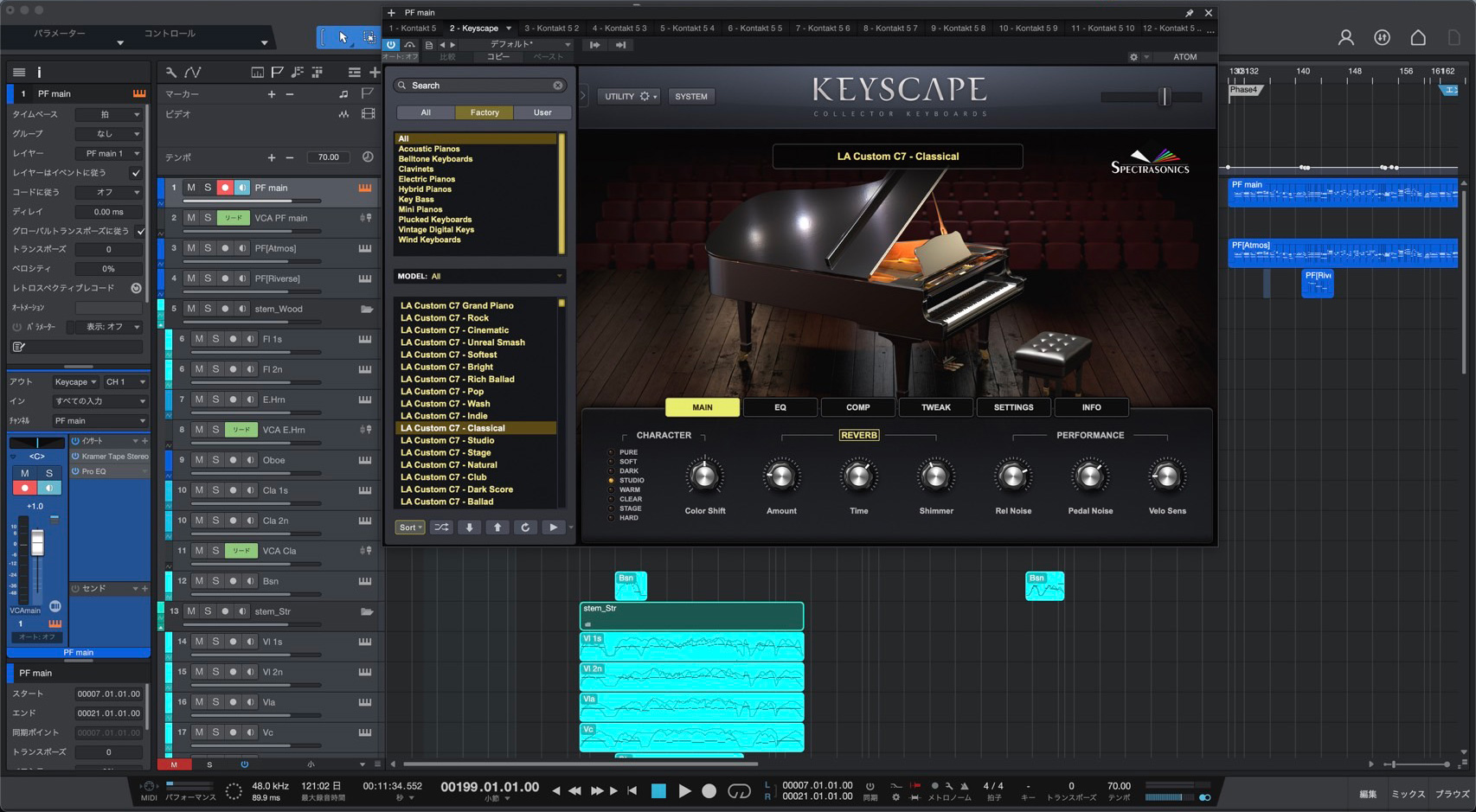
Task: Open the ミックス mix view
Action: coord(1408,794)
